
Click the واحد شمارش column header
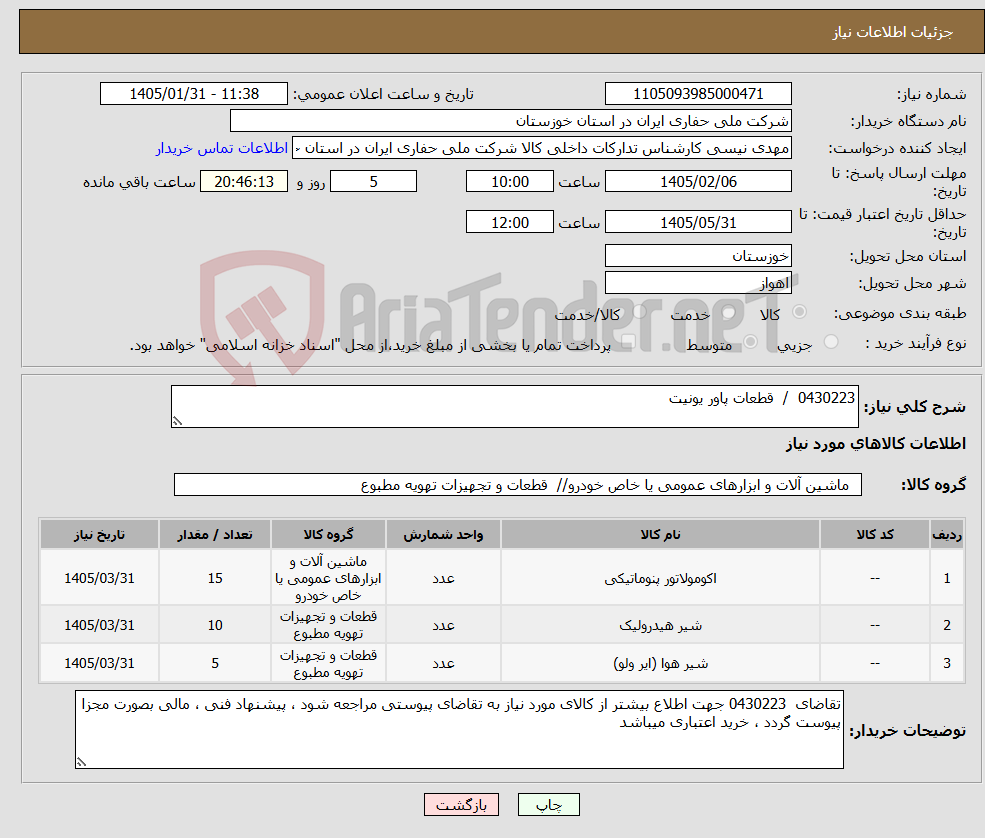443,535
